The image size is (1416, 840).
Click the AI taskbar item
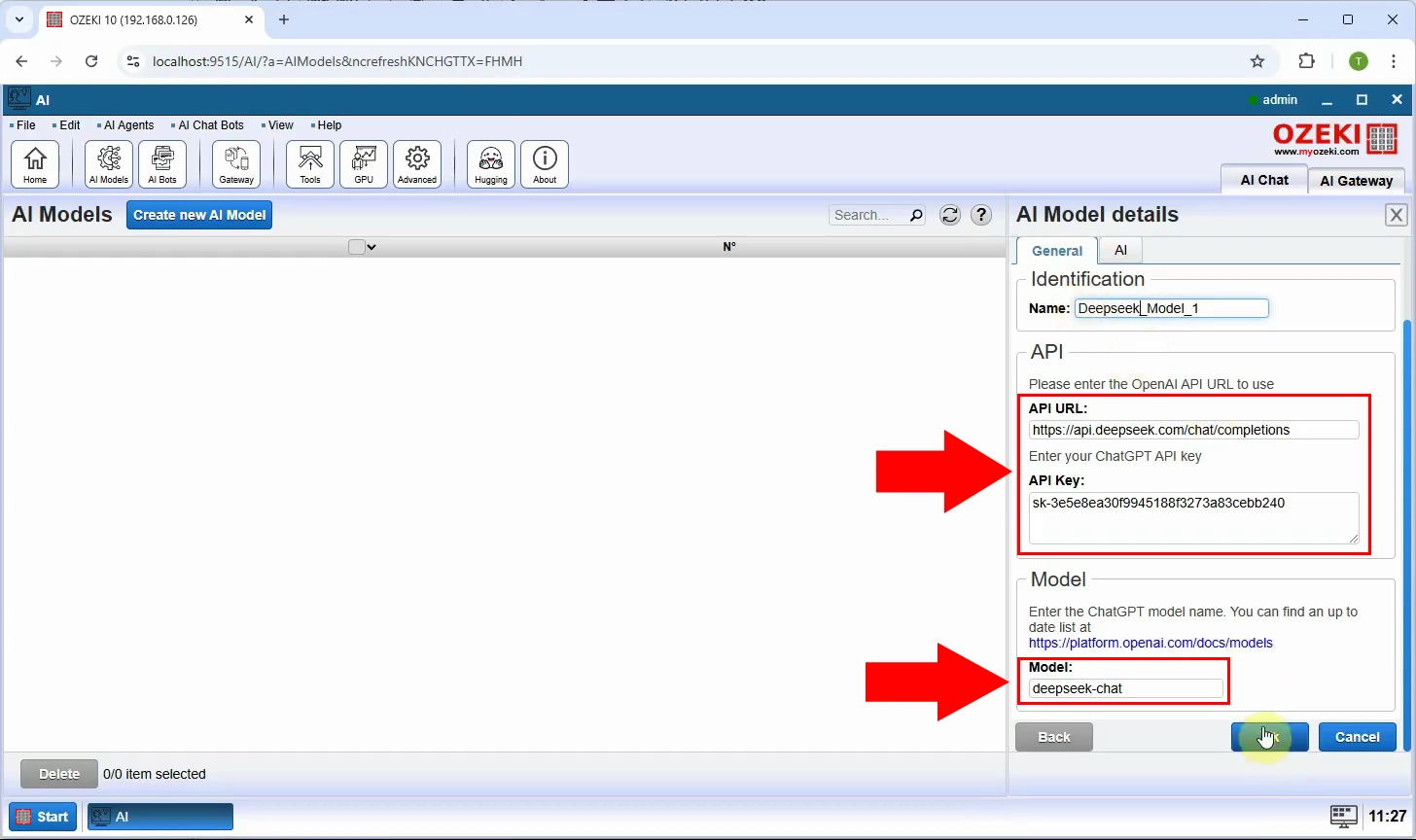[x=160, y=817]
